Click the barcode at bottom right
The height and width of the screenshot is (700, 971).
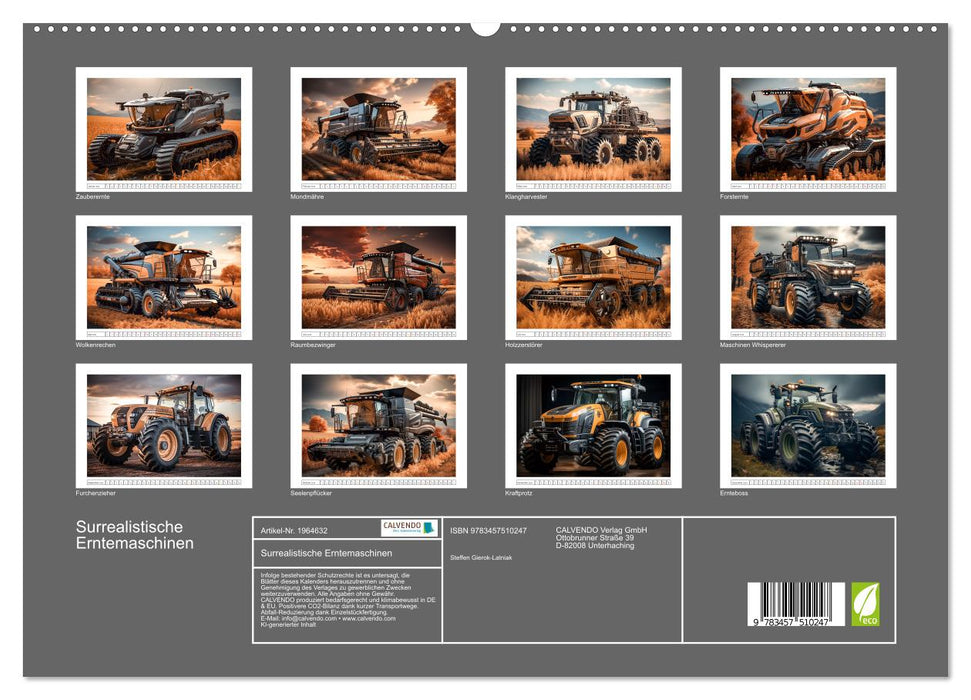[796, 604]
